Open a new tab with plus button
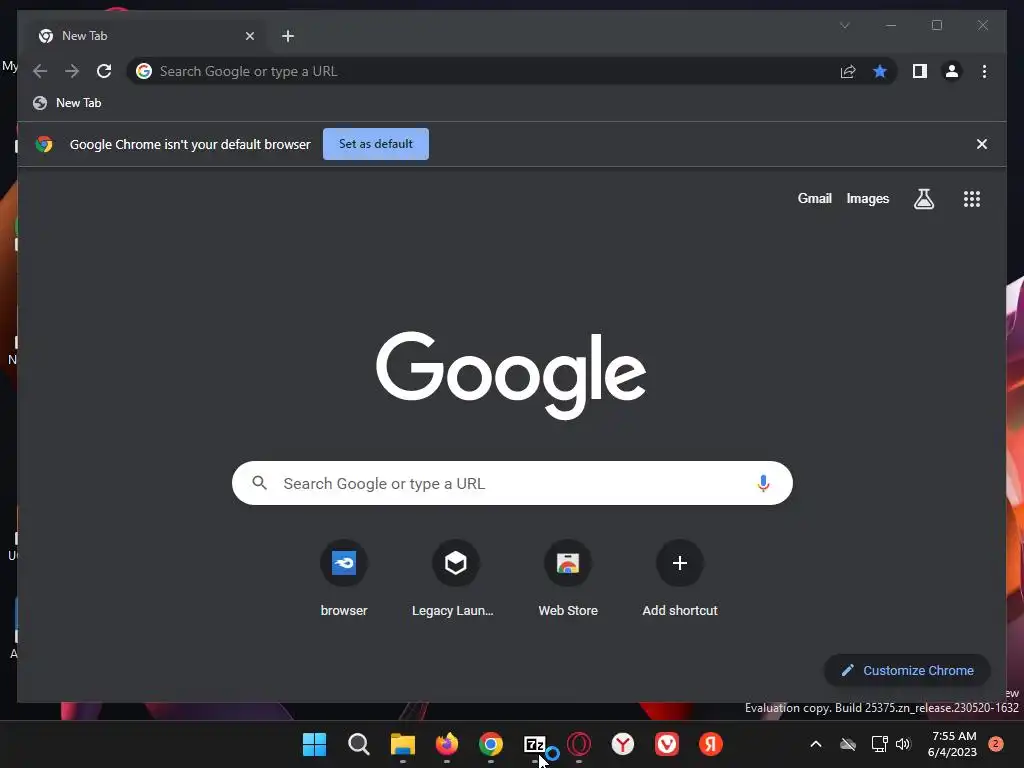Viewport: 1024px width, 768px height. (x=288, y=36)
